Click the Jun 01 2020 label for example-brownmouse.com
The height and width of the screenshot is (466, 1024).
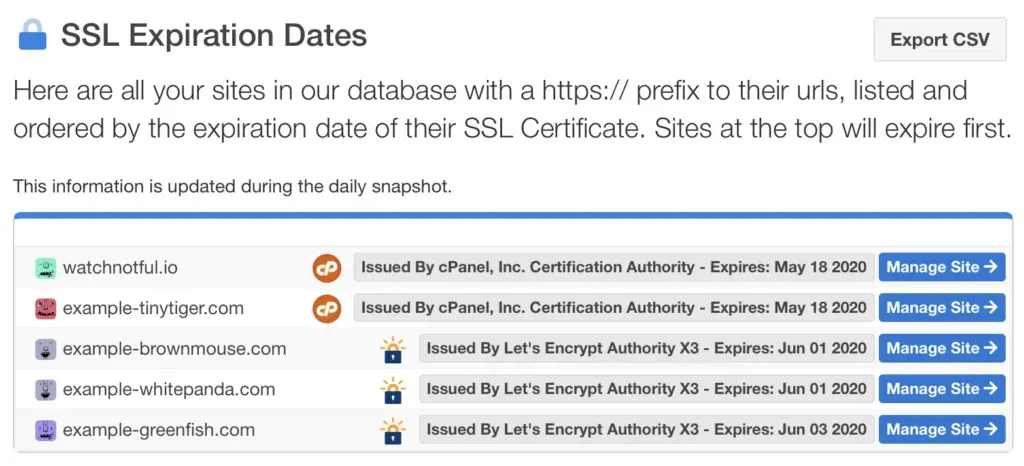[x=647, y=348]
